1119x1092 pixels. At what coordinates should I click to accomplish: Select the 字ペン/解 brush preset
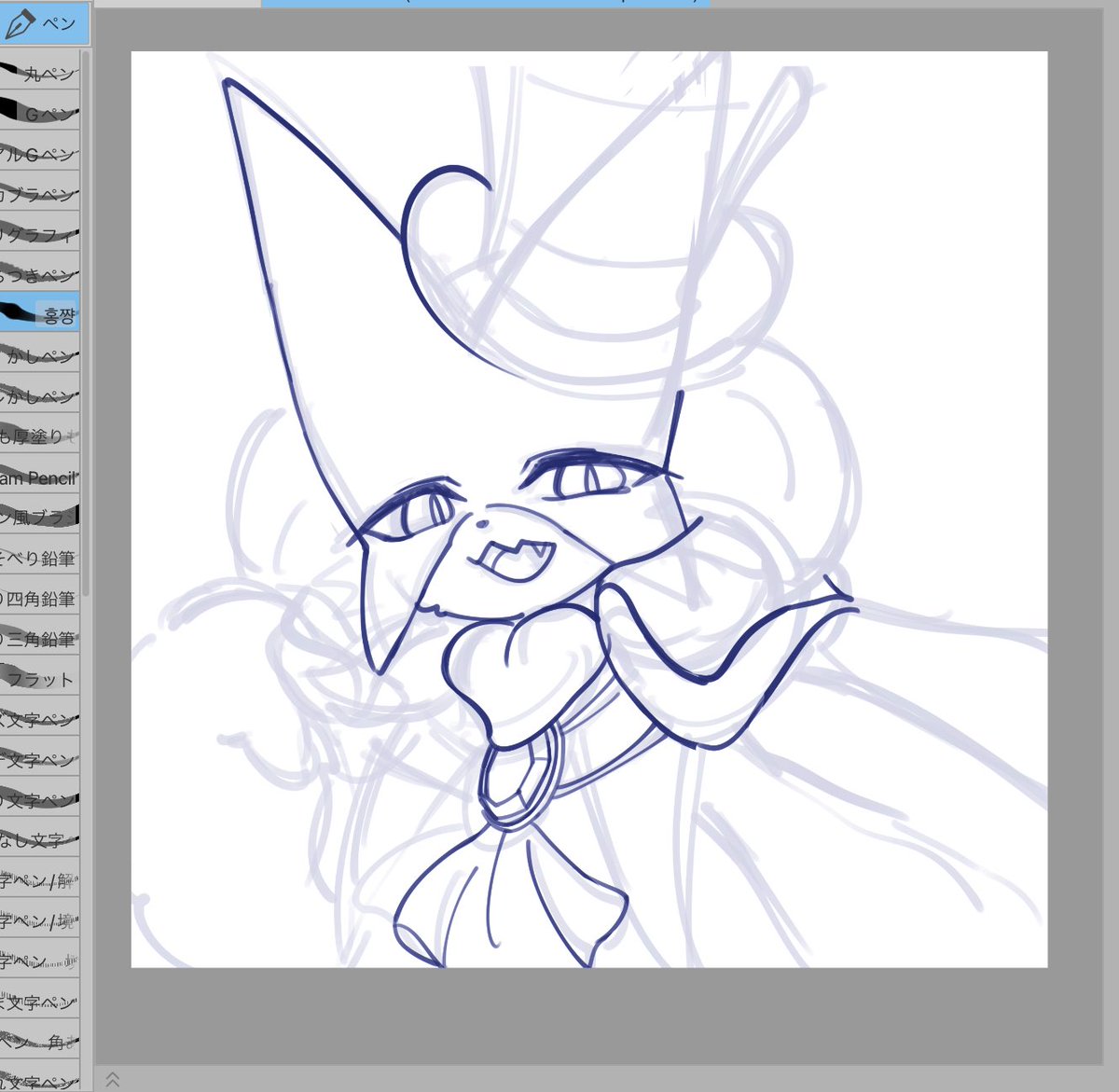[39, 880]
